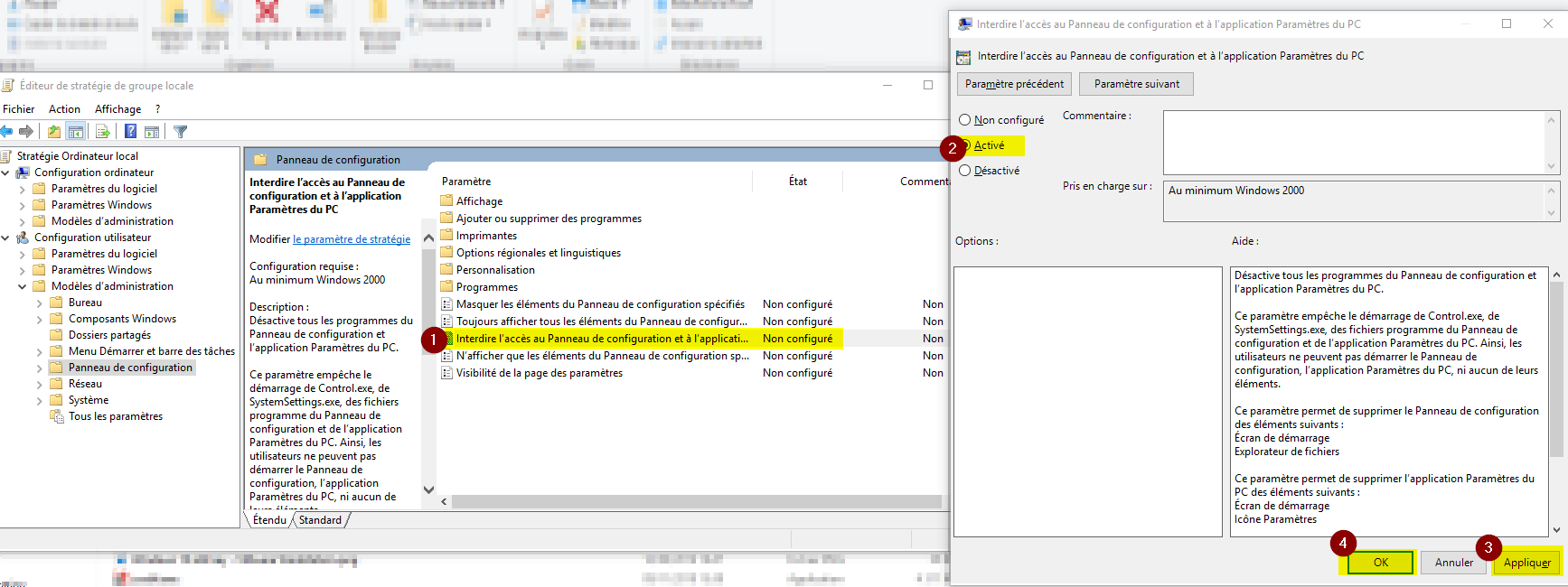Click the horizontal scrollbar in settings list

[696, 502]
